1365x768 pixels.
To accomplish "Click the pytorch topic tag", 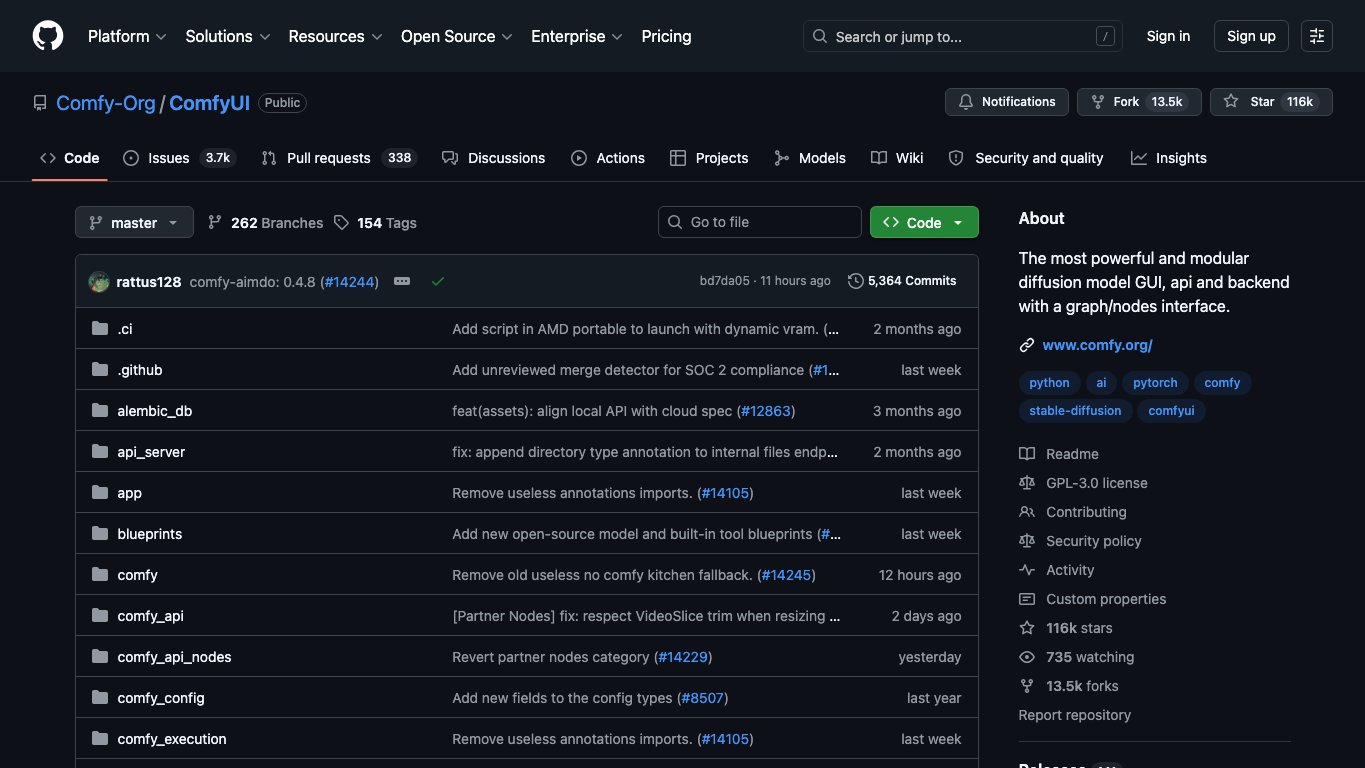I will pos(1155,383).
